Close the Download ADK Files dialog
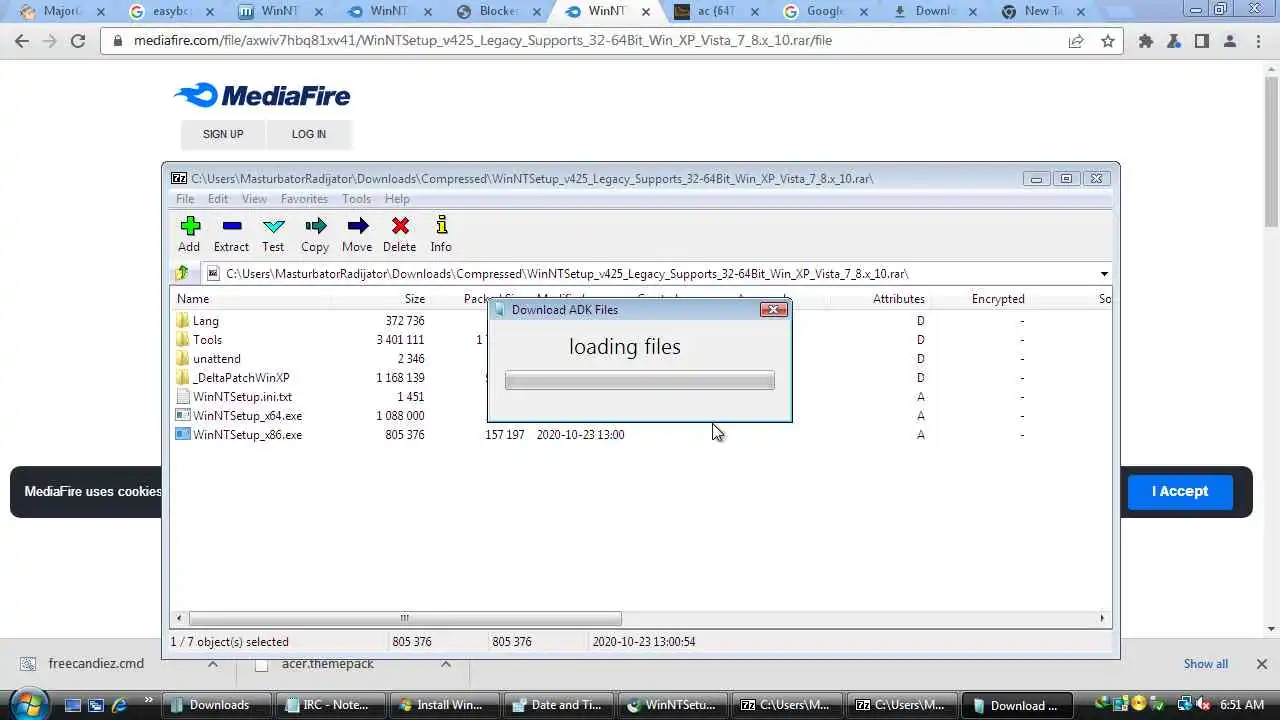Viewport: 1280px width, 720px height. [774, 309]
